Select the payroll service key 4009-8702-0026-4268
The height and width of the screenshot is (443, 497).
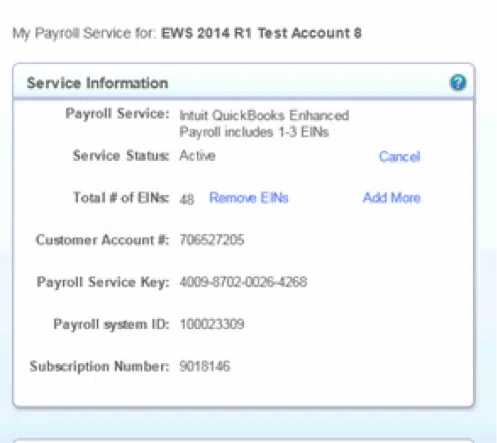tap(243, 282)
